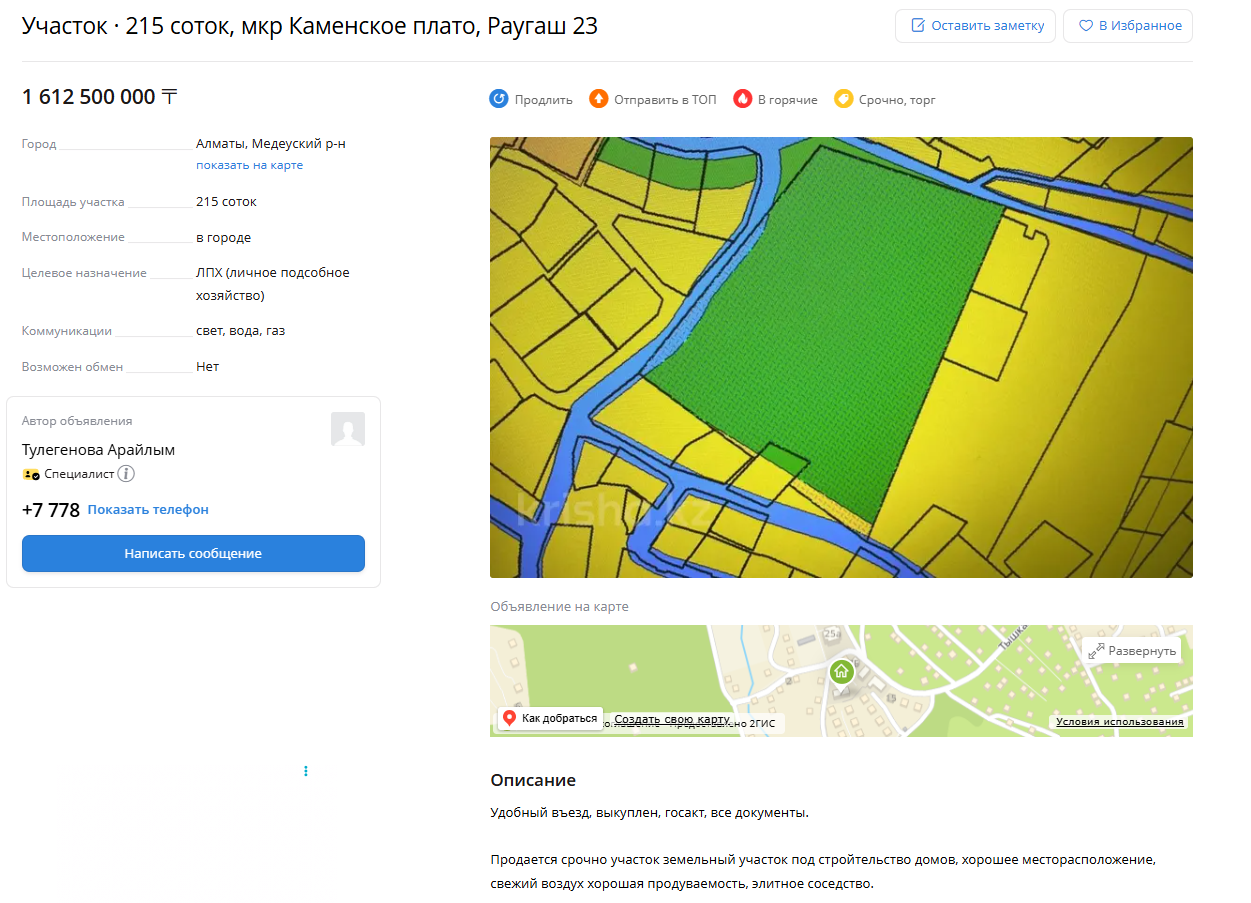
Task: Click the note pencil icon in 'Оставить заметку'
Action: 918,26
